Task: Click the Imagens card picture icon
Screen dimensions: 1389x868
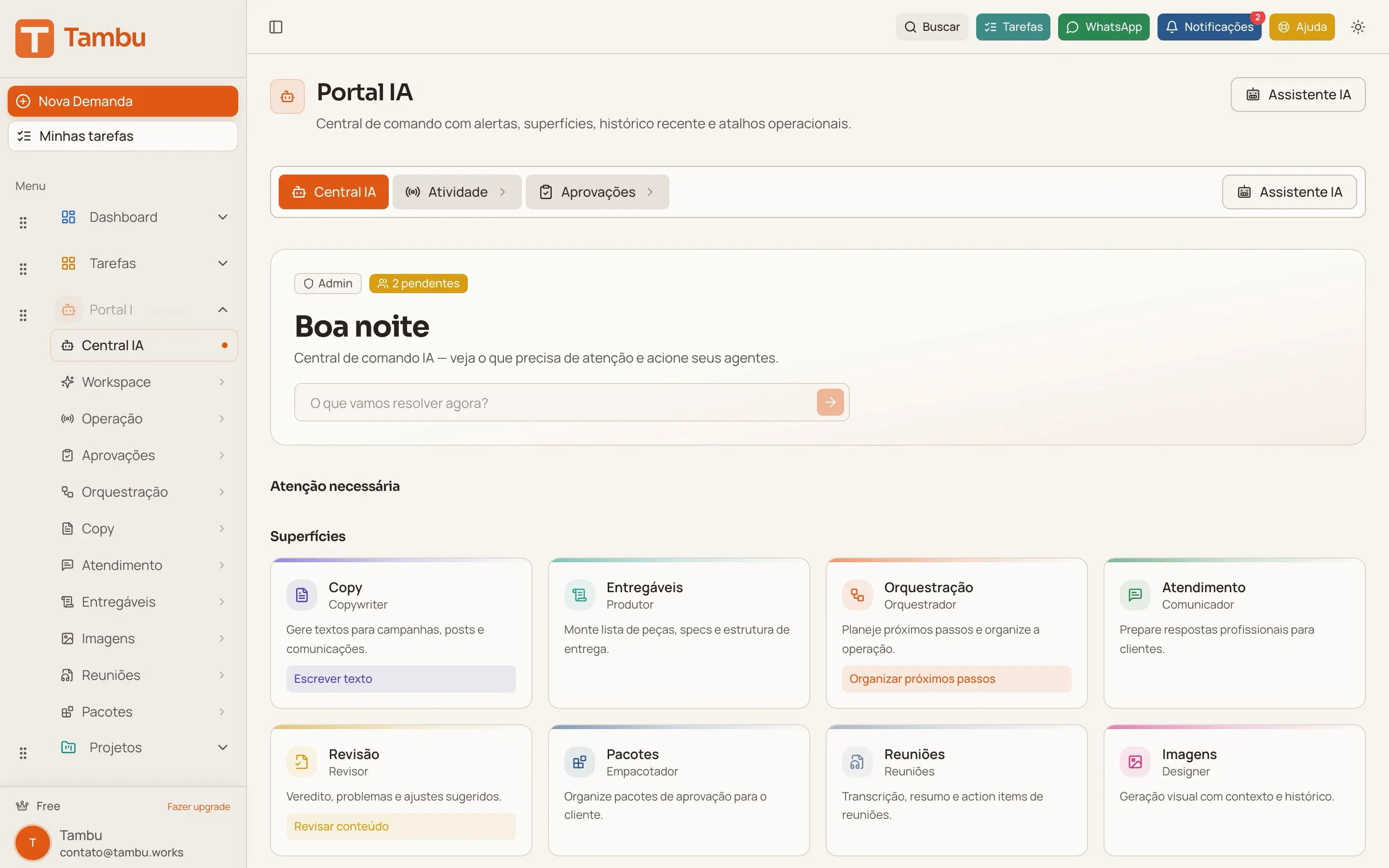Action: point(1135,762)
